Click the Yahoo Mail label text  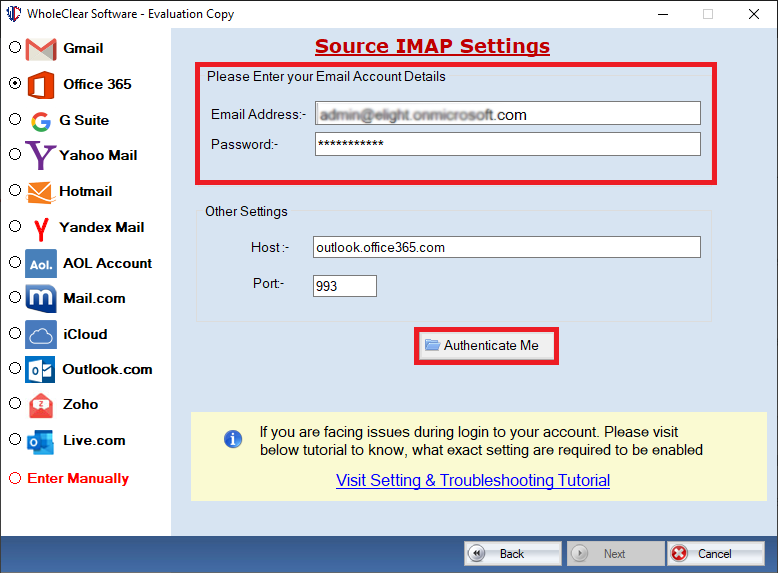click(98, 155)
